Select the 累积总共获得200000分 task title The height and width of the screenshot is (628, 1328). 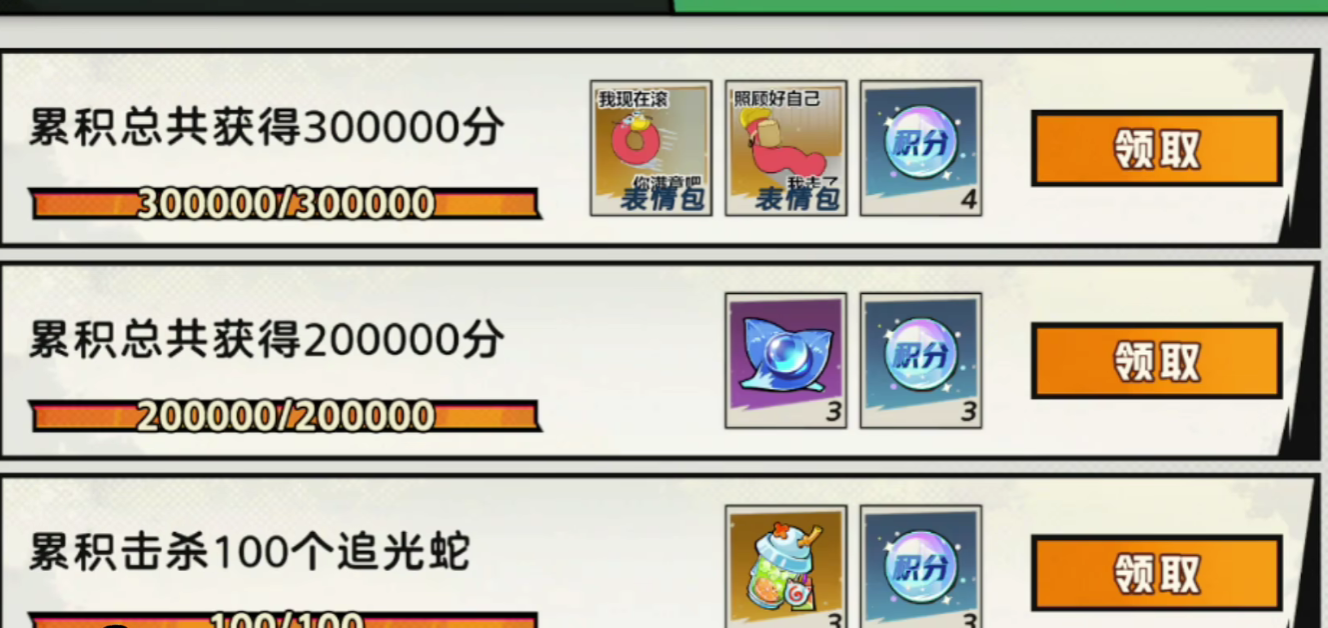tap(266, 341)
